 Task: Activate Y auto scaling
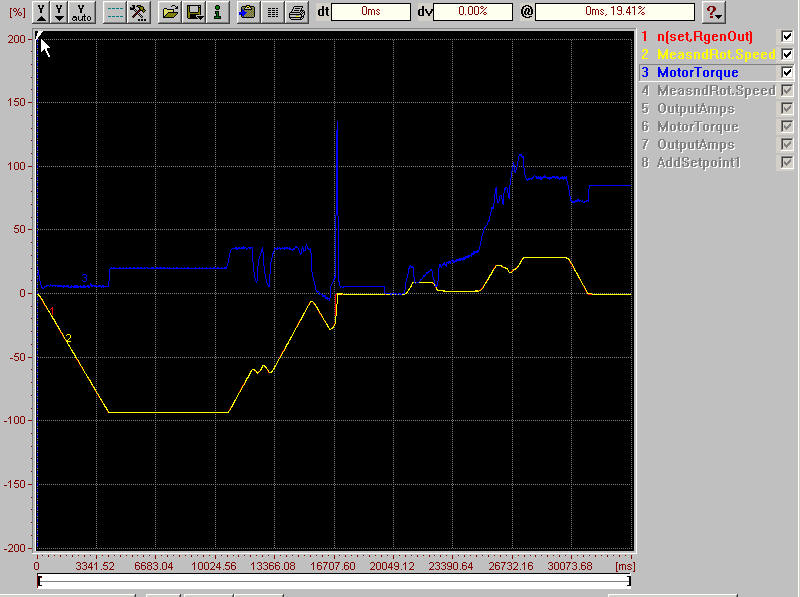(x=81, y=12)
